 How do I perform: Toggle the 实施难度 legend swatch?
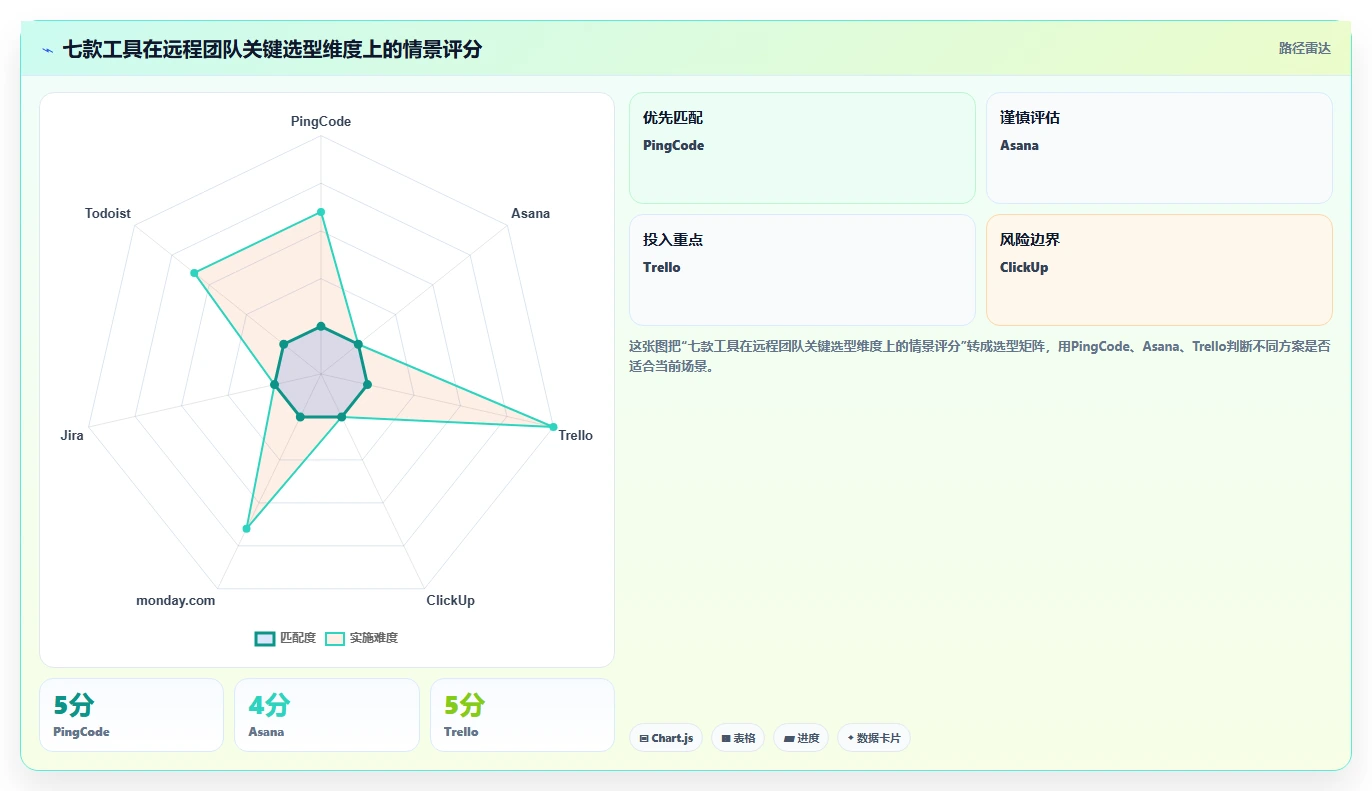(x=335, y=639)
